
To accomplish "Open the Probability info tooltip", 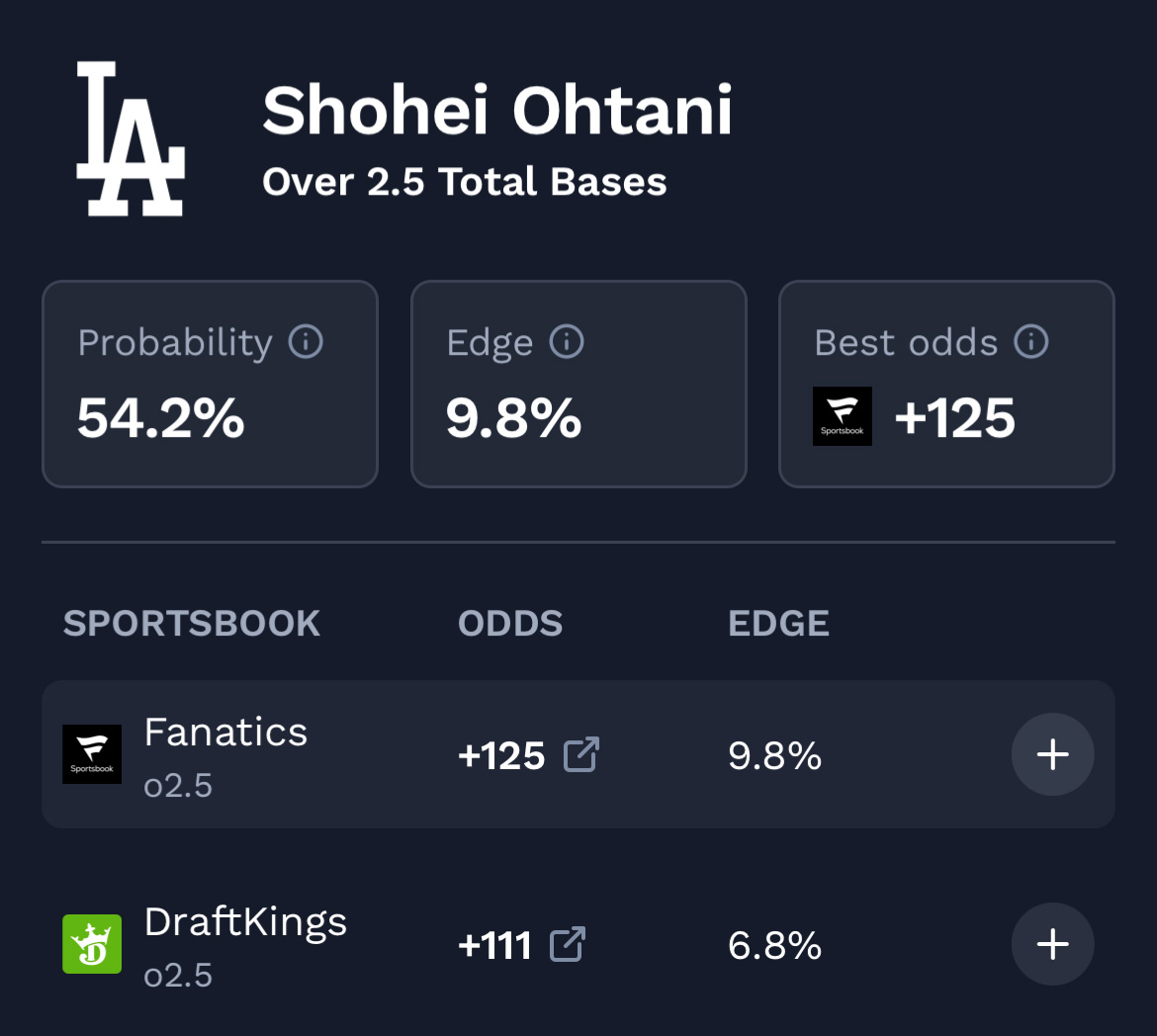I will pyautogui.click(x=306, y=342).
